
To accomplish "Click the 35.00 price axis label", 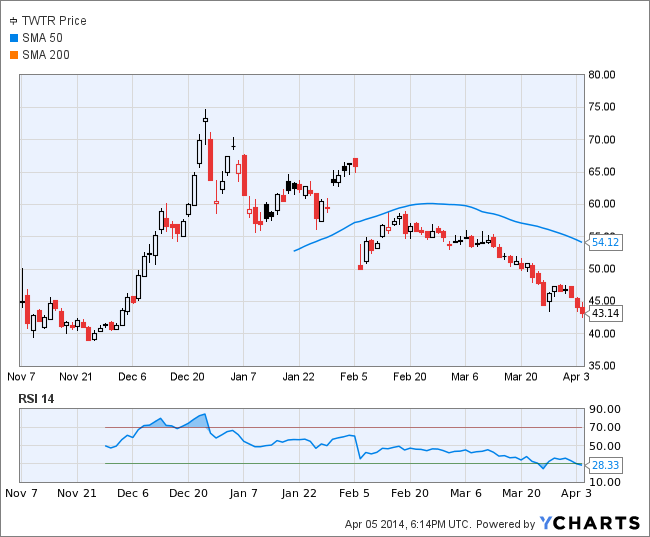I will (601, 366).
